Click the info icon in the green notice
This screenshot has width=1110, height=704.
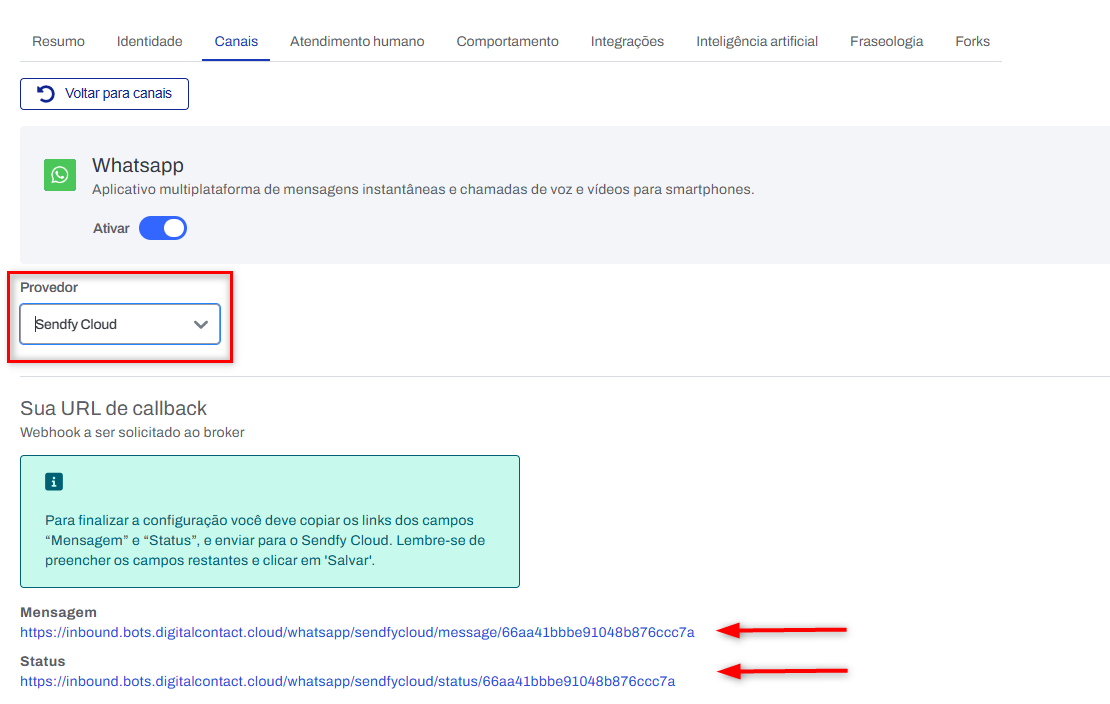54,482
